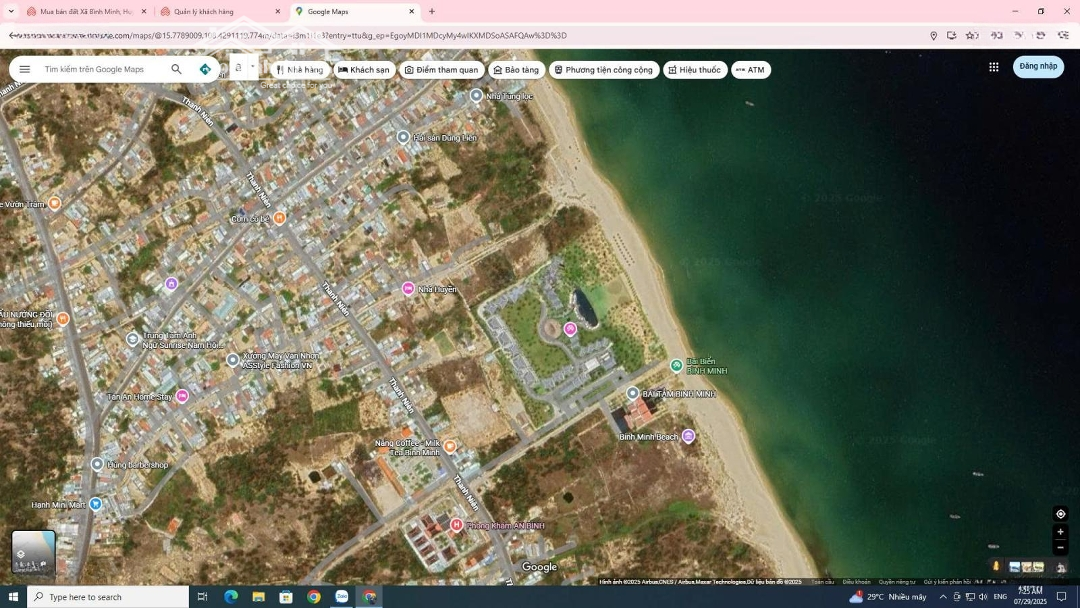The height and width of the screenshot is (608, 1080).
Task: Expand the input method dropdown arrow
Action: point(252,67)
